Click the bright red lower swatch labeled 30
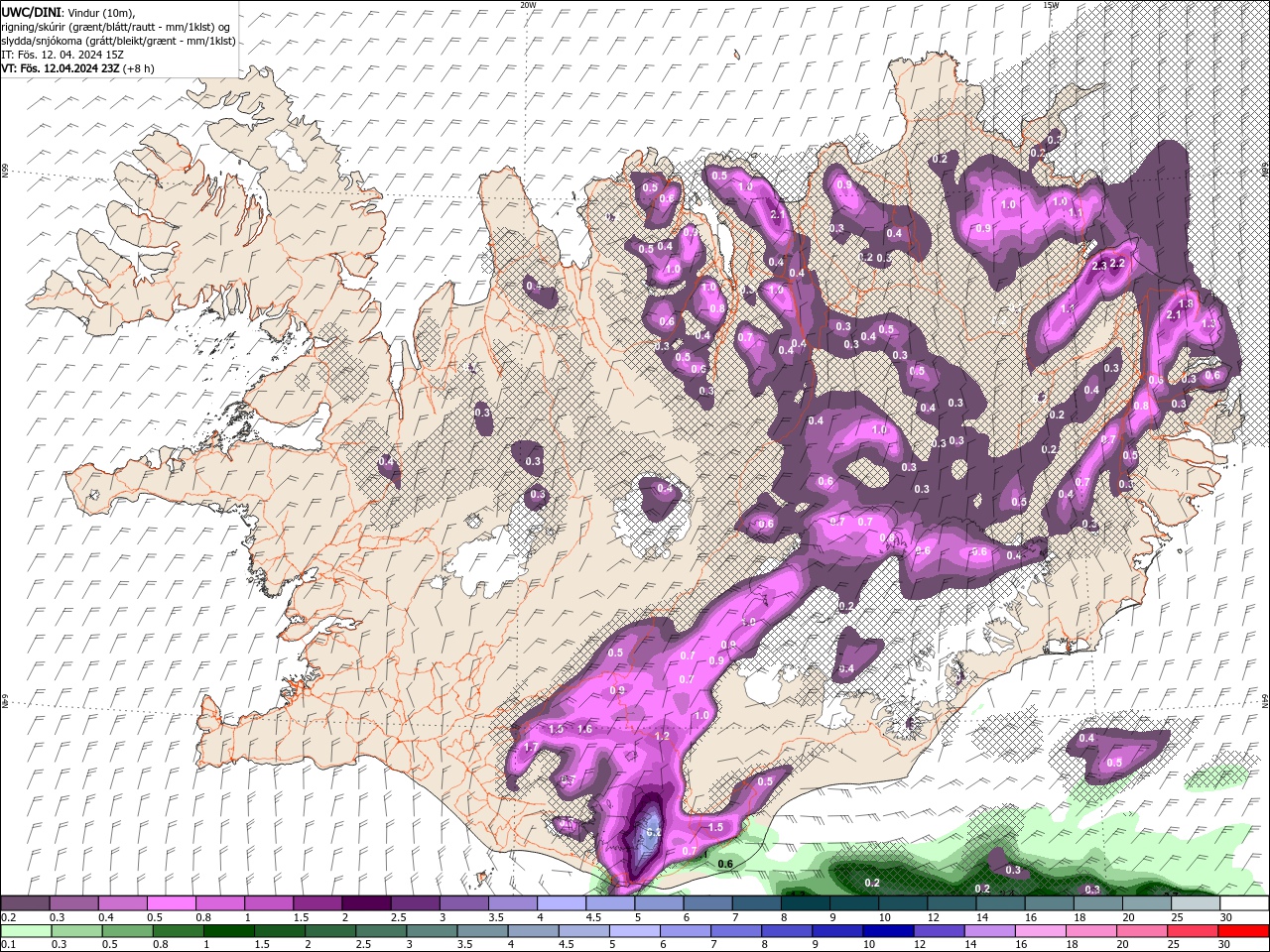The width and height of the screenshot is (1270, 952). click(x=1242, y=931)
